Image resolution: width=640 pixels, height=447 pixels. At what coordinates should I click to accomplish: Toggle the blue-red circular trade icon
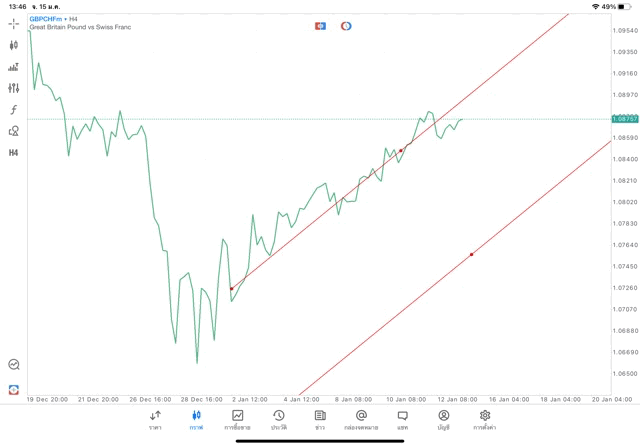tap(346, 26)
